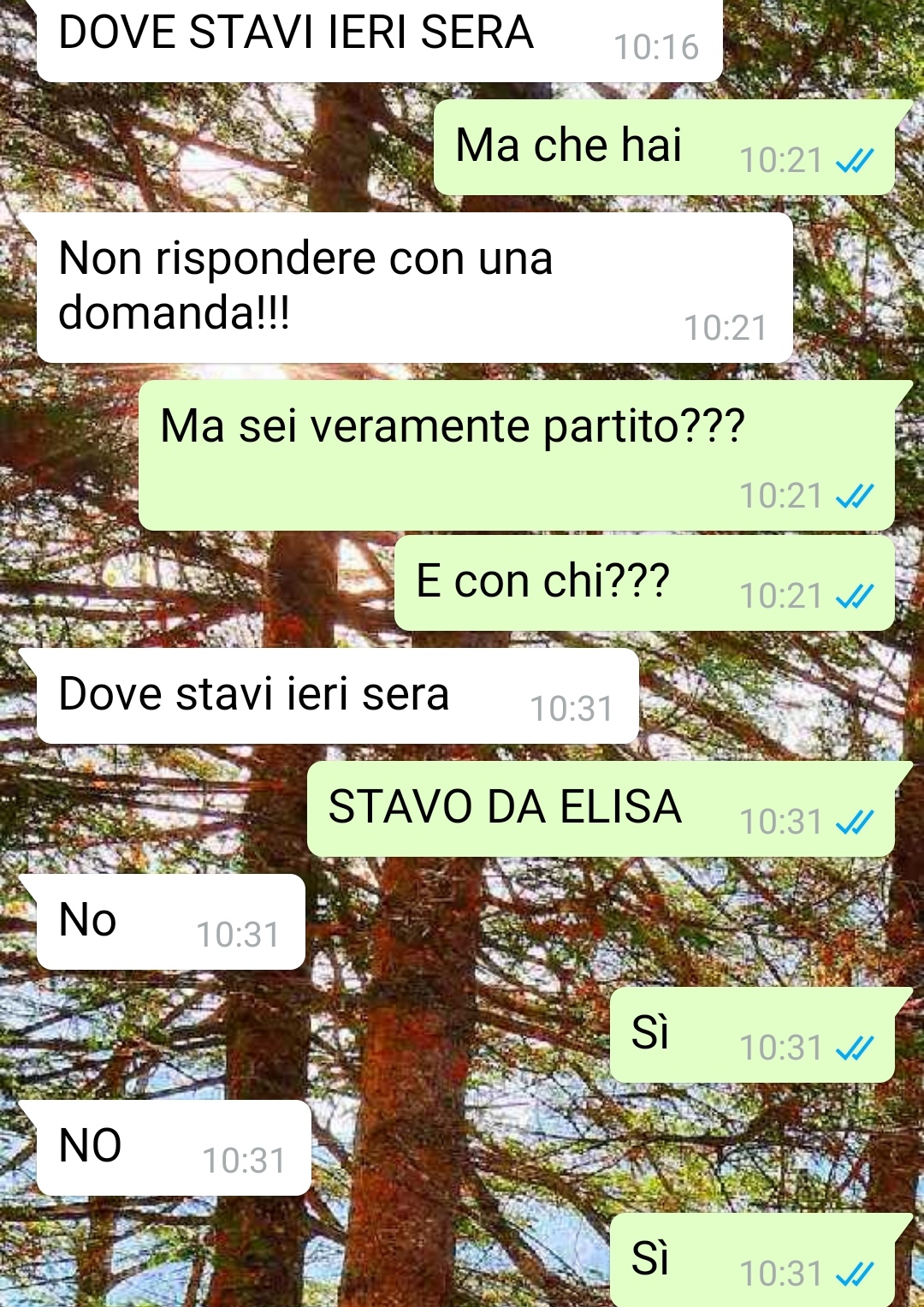Tap the 10:21 timestamp under 'domanda!!!'
The width and height of the screenshot is (924, 1307).
click(x=726, y=328)
